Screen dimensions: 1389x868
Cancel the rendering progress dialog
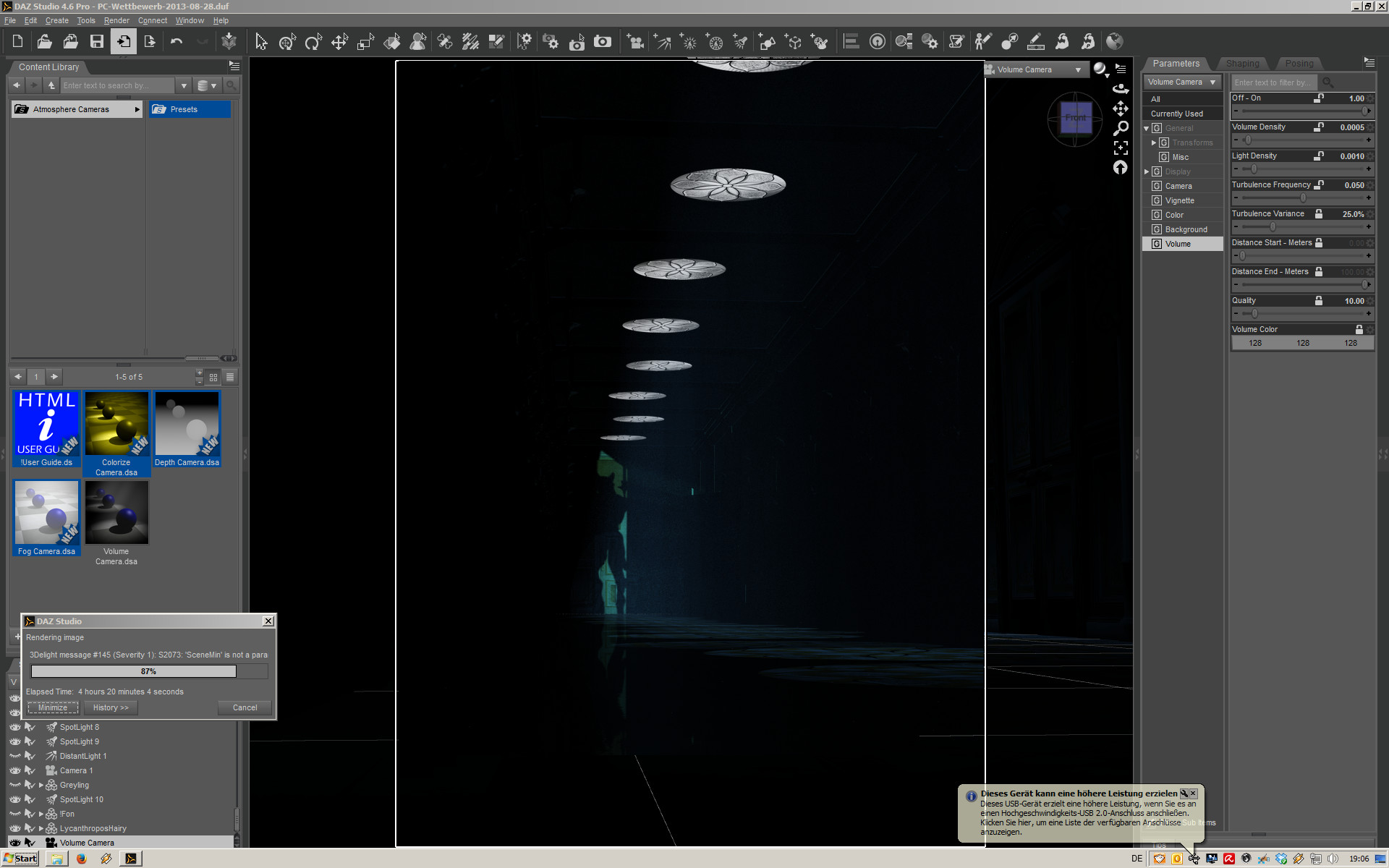coord(245,707)
